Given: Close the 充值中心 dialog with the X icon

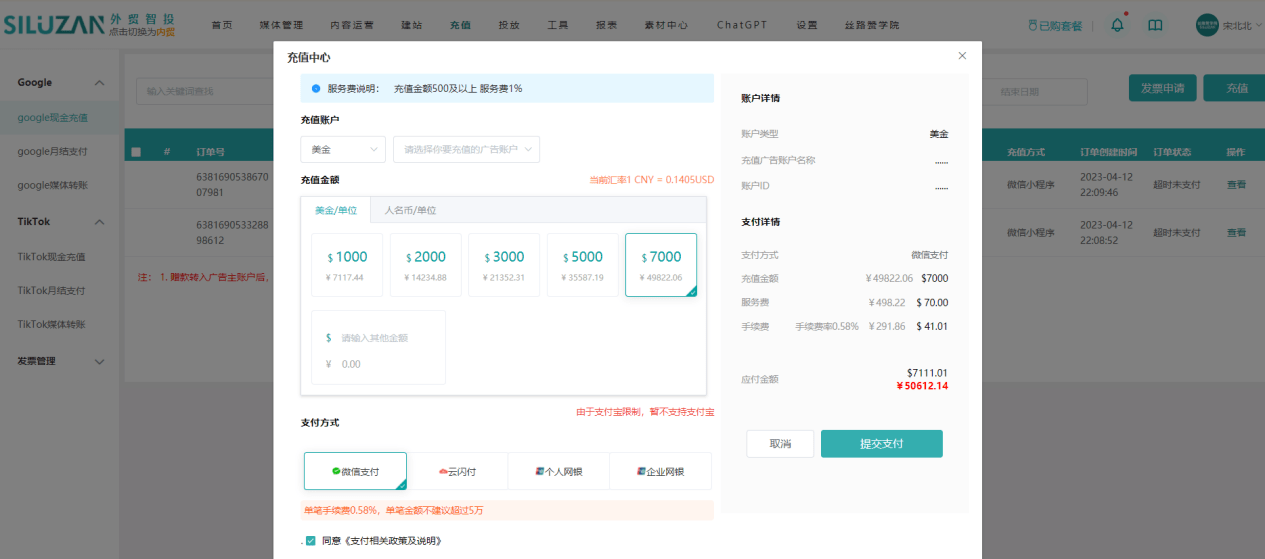Looking at the screenshot, I should [962, 56].
